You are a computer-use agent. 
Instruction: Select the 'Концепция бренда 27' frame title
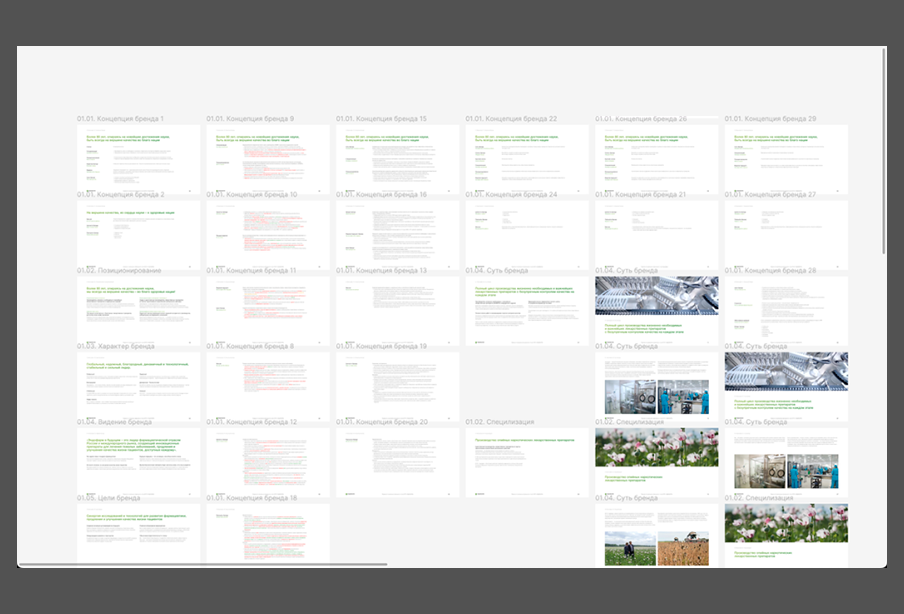(x=770, y=195)
